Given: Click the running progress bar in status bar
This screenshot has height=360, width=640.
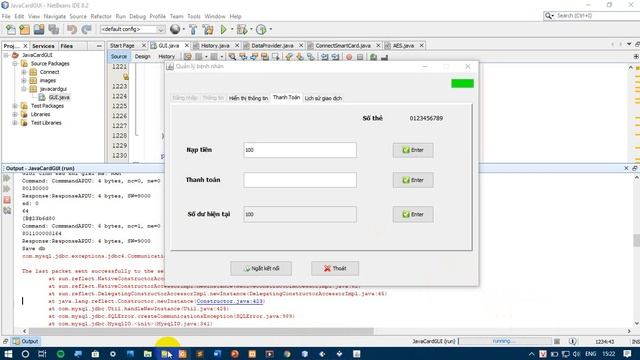Looking at the screenshot, I should (505, 341).
